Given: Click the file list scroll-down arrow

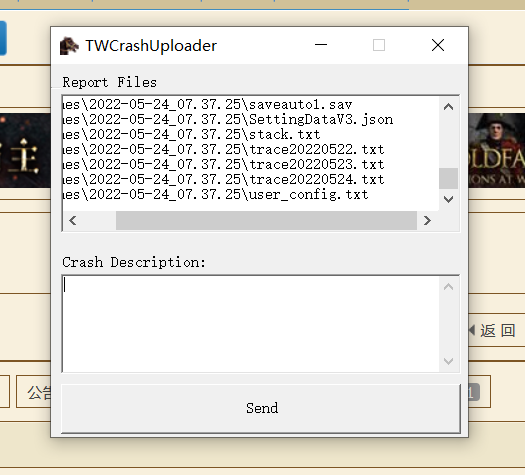Looking at the screenshot, I should (448, 200).
